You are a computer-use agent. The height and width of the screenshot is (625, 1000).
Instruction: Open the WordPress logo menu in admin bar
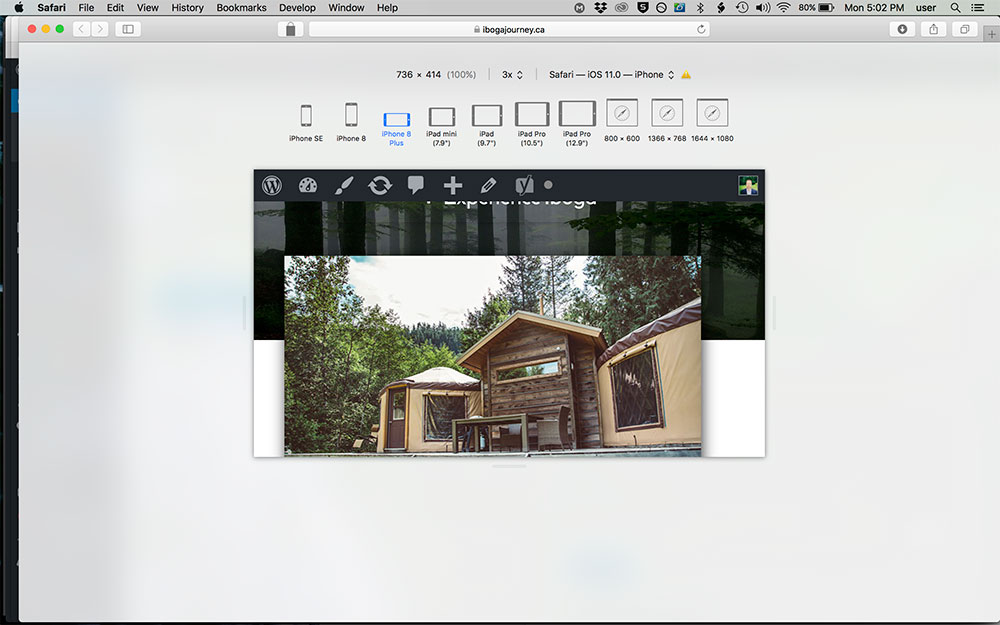tap(272, 185)
